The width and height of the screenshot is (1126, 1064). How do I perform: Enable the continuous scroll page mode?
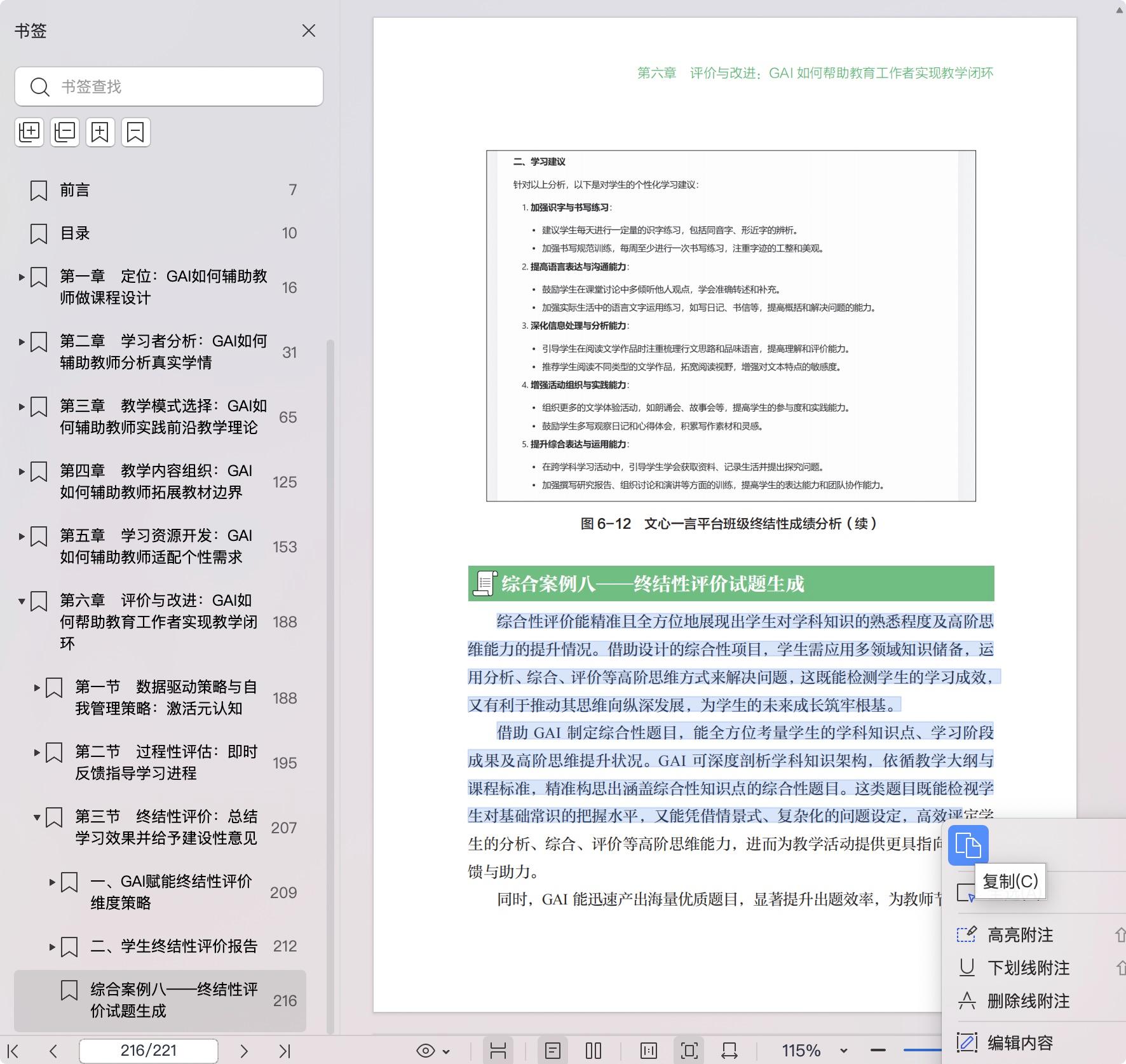[x=499, y=1050]
